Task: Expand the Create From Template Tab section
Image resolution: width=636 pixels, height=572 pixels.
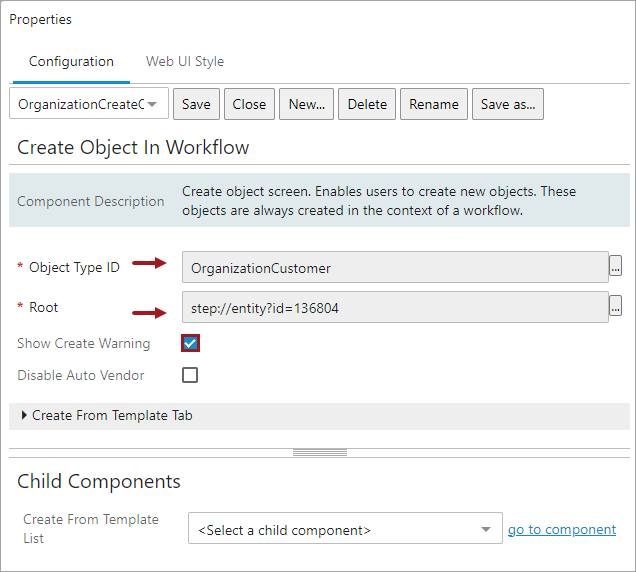Action: (x=24, y=415)
